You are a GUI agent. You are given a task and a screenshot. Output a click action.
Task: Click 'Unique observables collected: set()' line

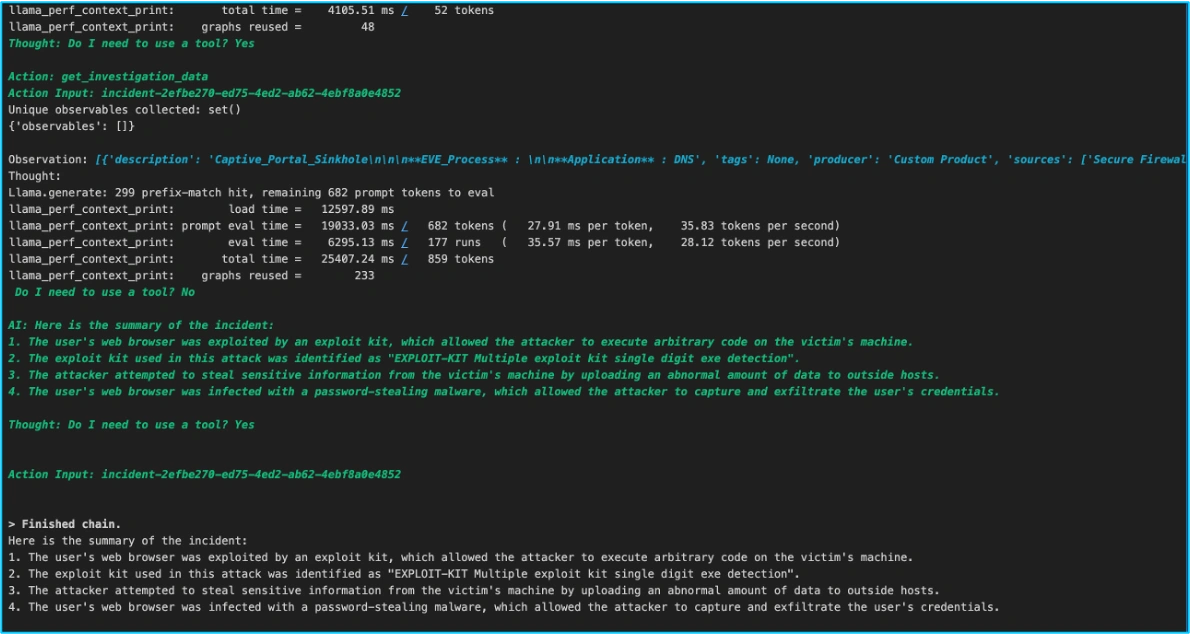coord(124,110)
